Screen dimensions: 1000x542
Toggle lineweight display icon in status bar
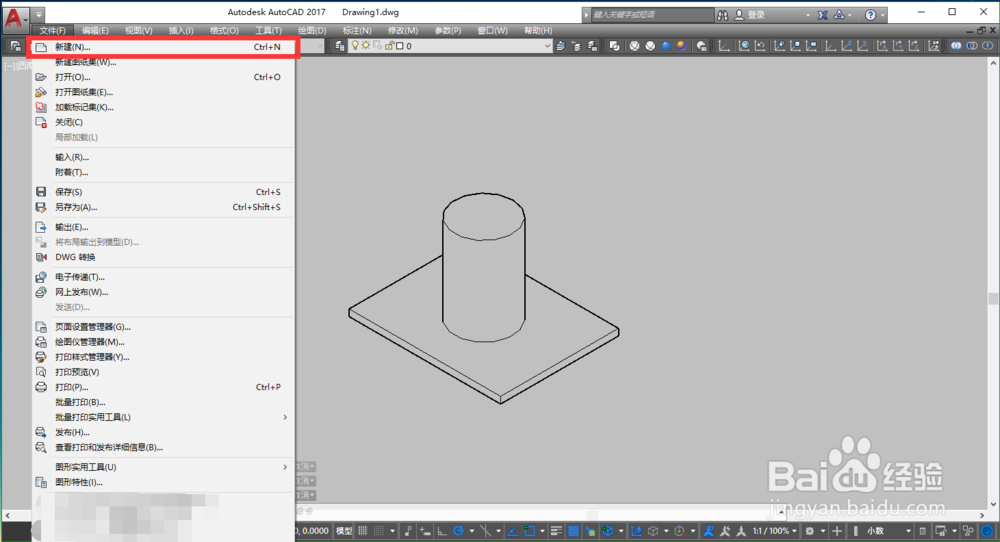coord(557,531)
